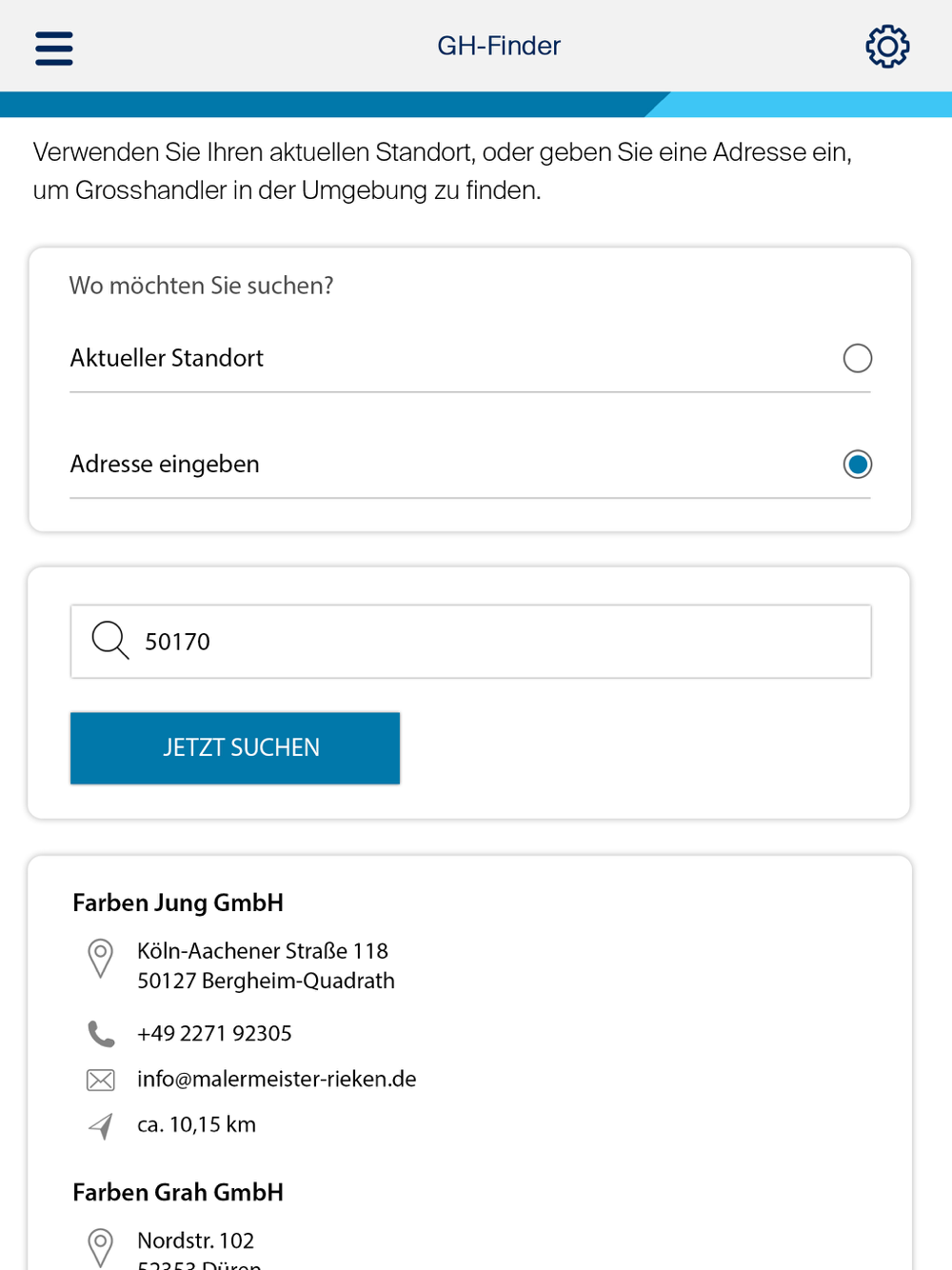Tap location pin icon for Farben Jung
952x1270 pixels.
[x=100, y=958]
